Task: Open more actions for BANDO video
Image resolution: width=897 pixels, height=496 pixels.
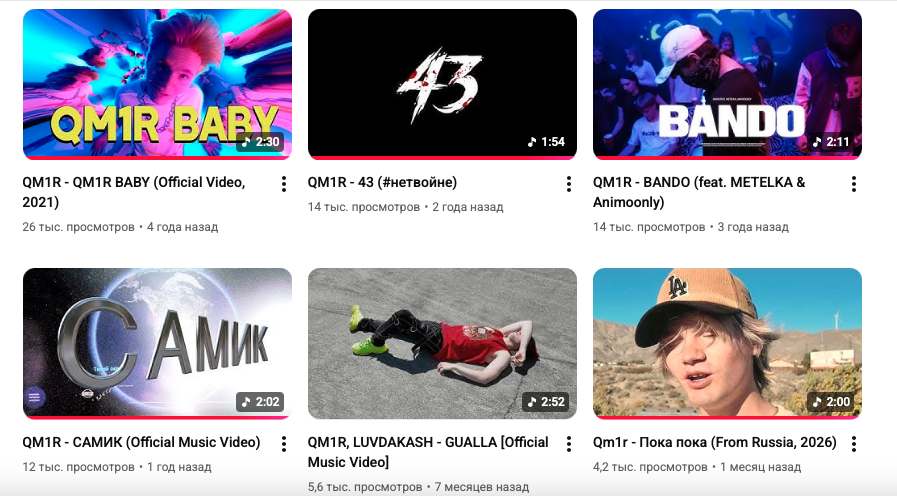Action: 854,184
